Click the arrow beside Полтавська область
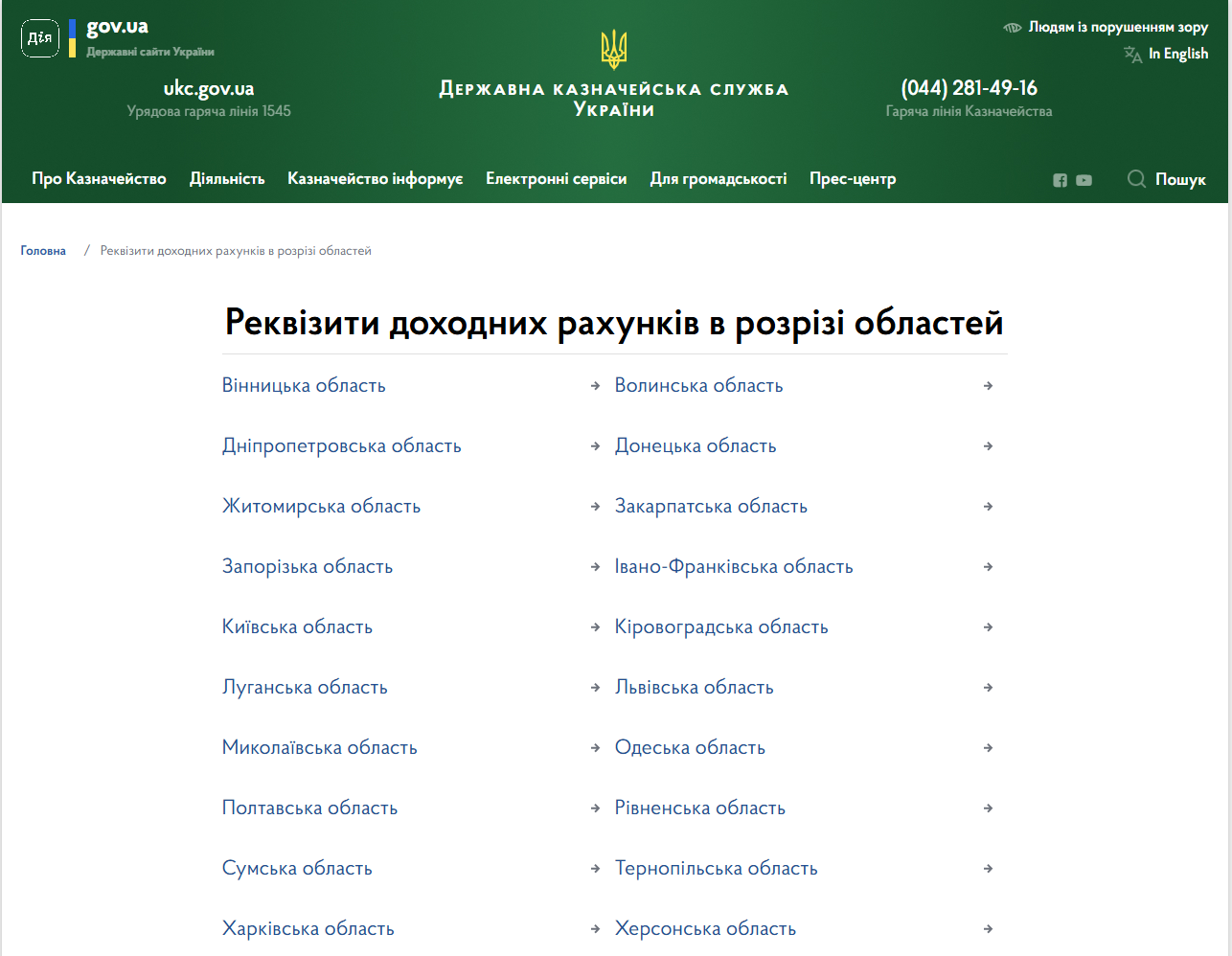This screenshot has height=956, width=1232. (595, 808)
